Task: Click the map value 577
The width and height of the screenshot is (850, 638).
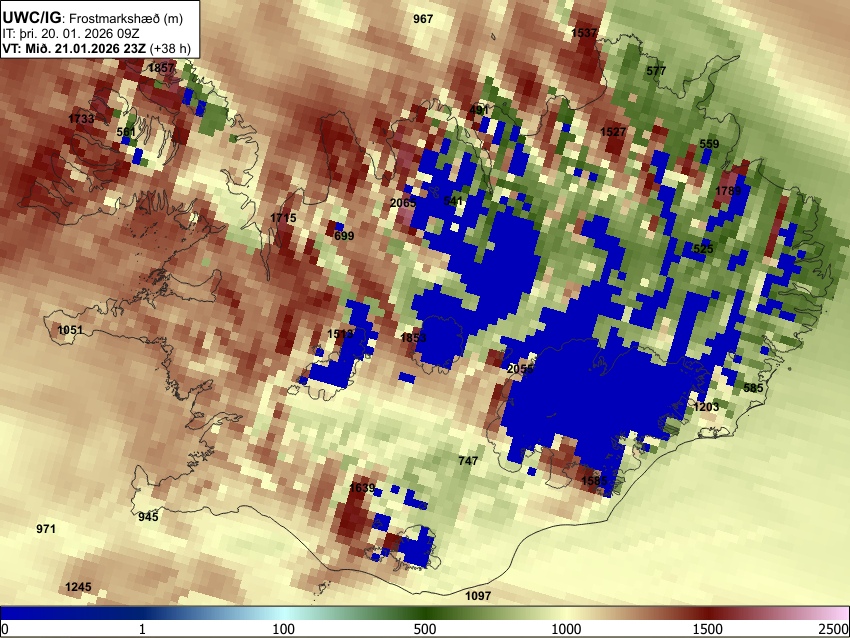Action: point(656,71)
